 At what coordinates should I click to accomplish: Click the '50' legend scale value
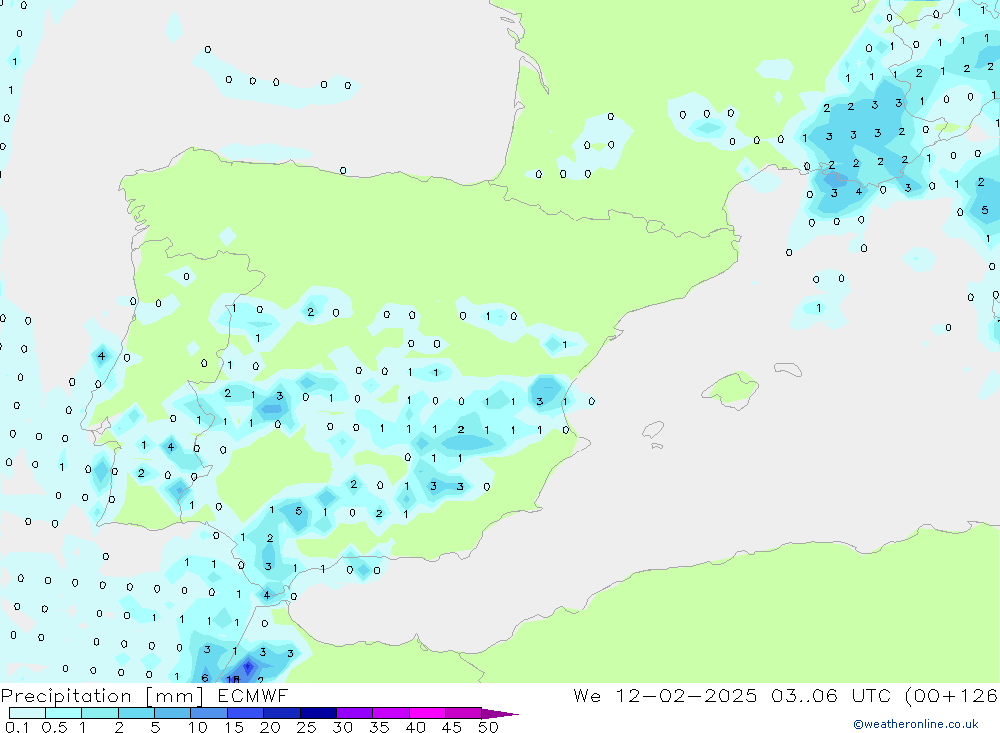coord(489,727)
